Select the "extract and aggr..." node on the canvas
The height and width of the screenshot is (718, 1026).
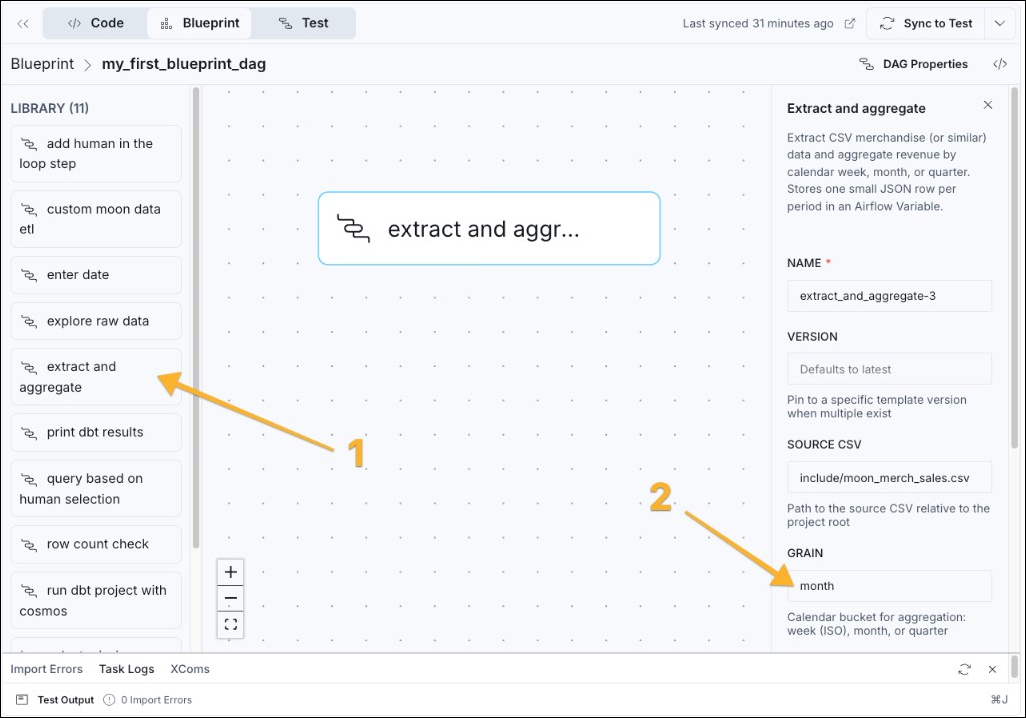(x=488, y=228)
